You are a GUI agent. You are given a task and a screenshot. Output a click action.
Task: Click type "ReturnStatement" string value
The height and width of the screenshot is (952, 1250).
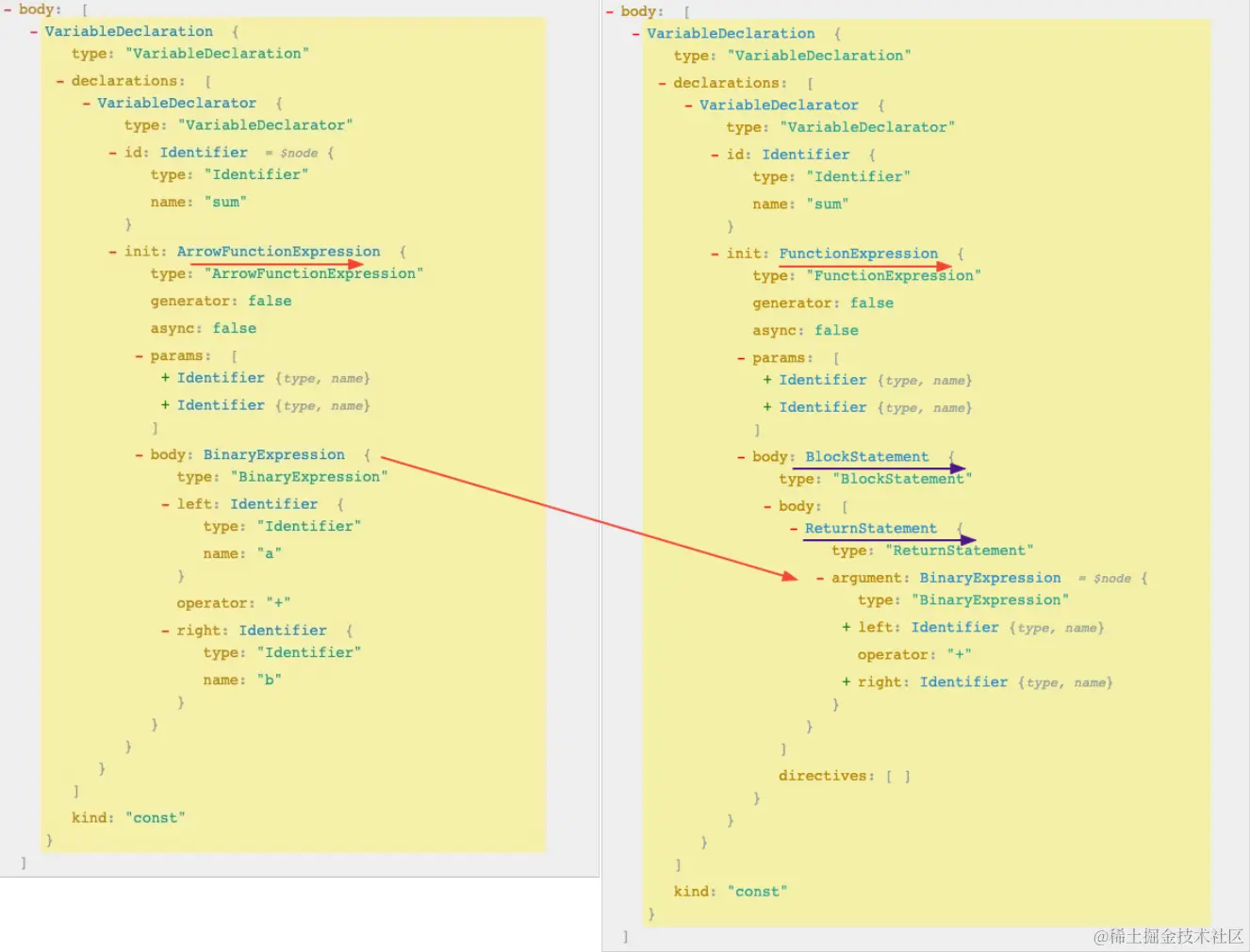(960, 551)
